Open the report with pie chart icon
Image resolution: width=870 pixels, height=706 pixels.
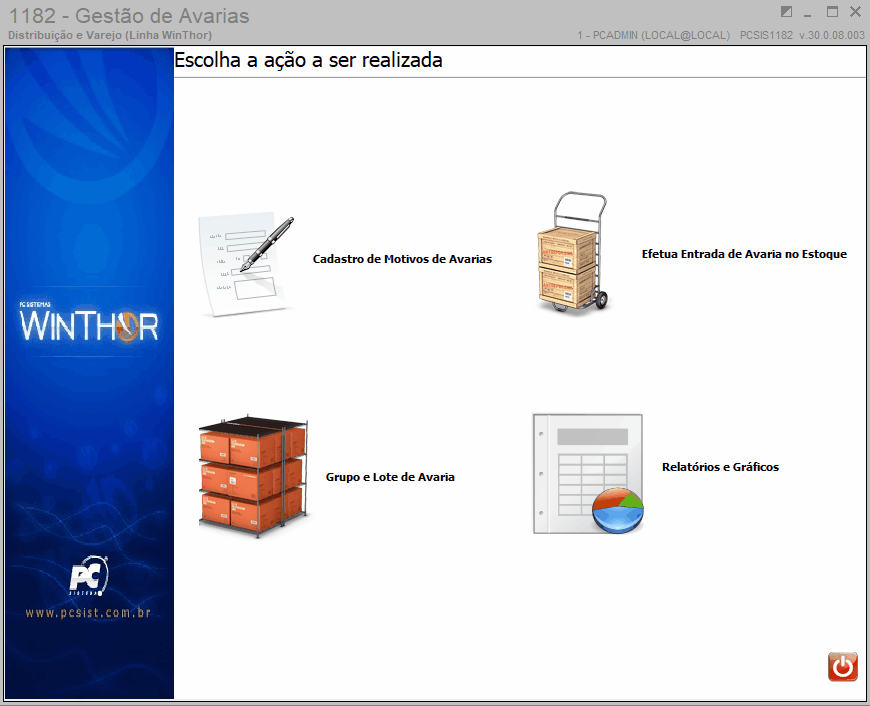(588, 473)
